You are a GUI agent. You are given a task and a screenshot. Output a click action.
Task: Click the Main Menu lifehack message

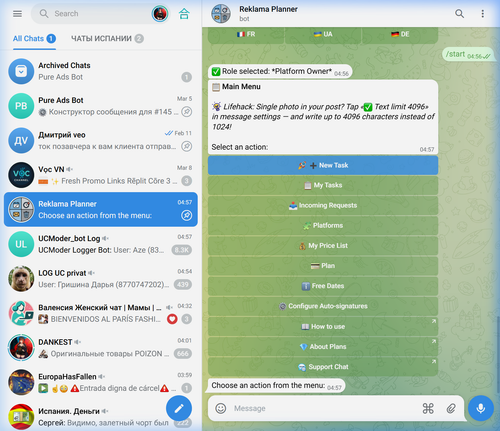(323, 117)
